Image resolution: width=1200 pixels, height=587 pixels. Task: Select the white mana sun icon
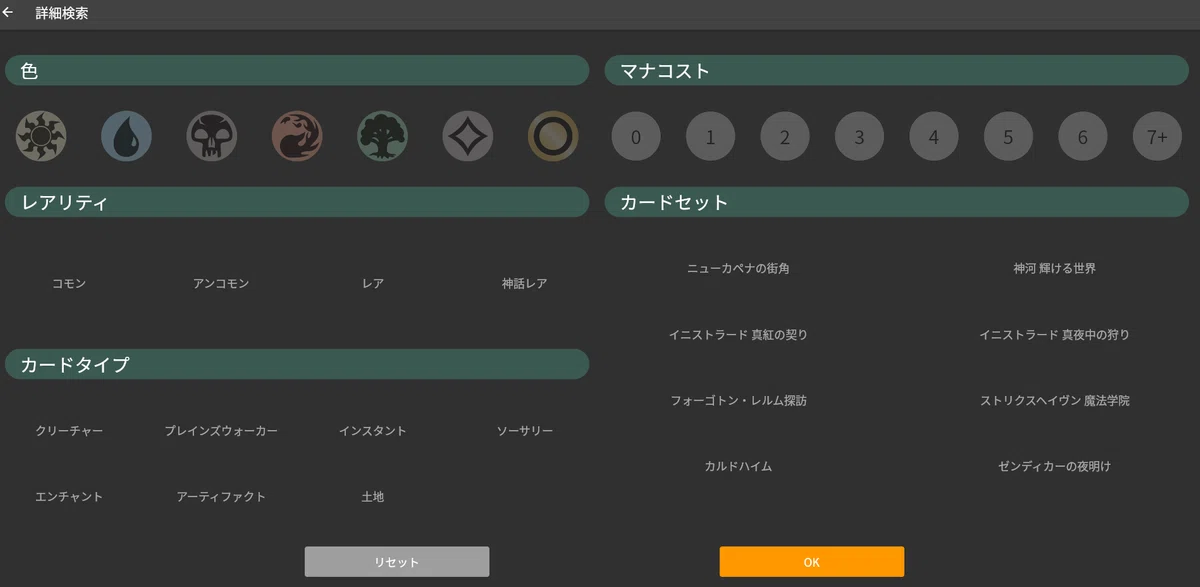tap(41, 136)
